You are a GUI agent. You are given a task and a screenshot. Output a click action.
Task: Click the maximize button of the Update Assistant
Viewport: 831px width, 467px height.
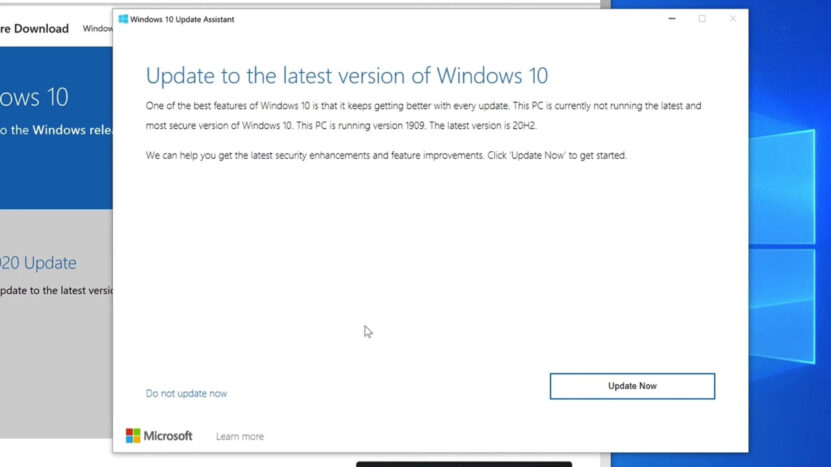702,19
